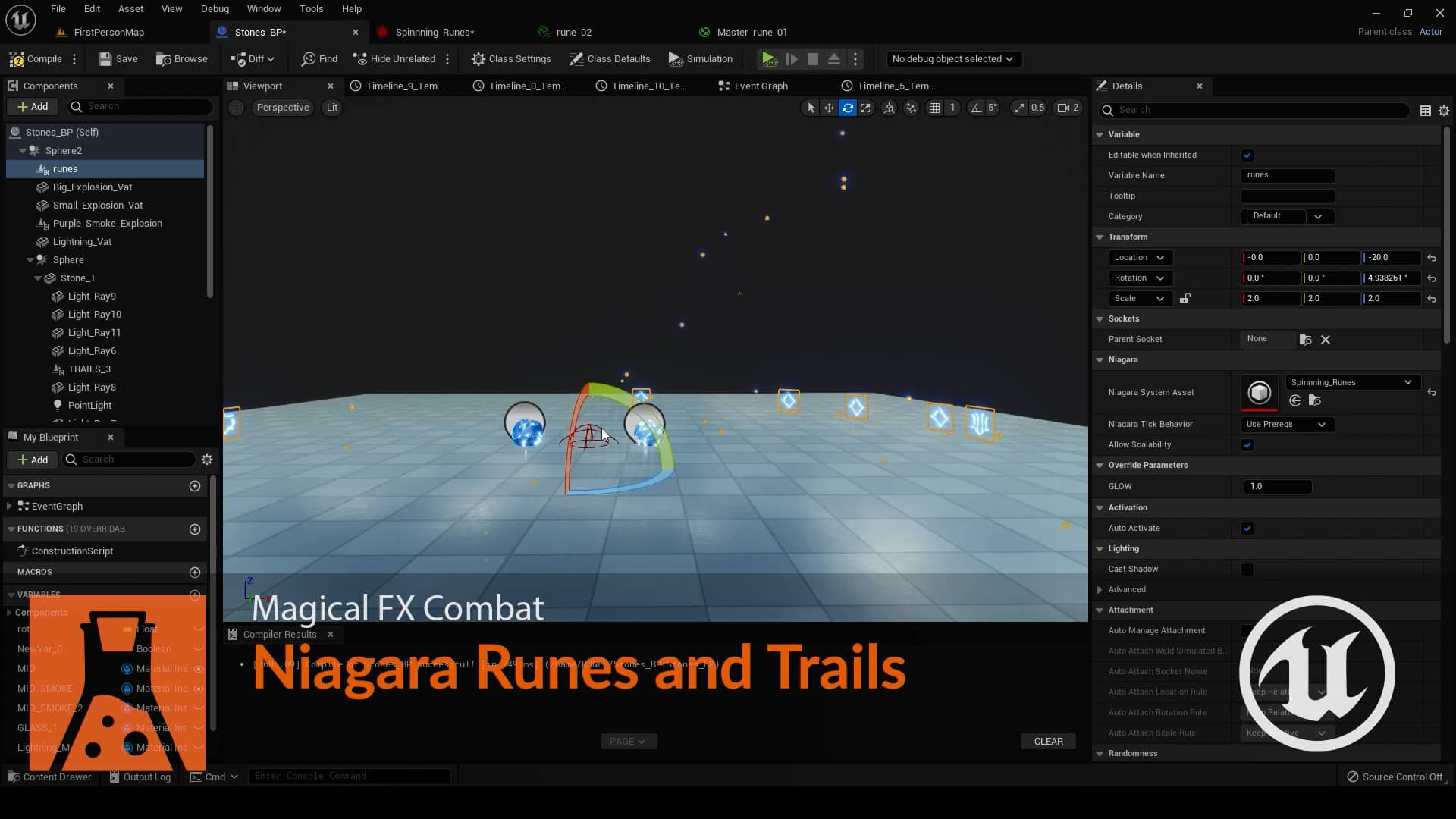Enable the Cast Shadow checkbox
Screen dimensions: 1456x819
[1247, 569]
